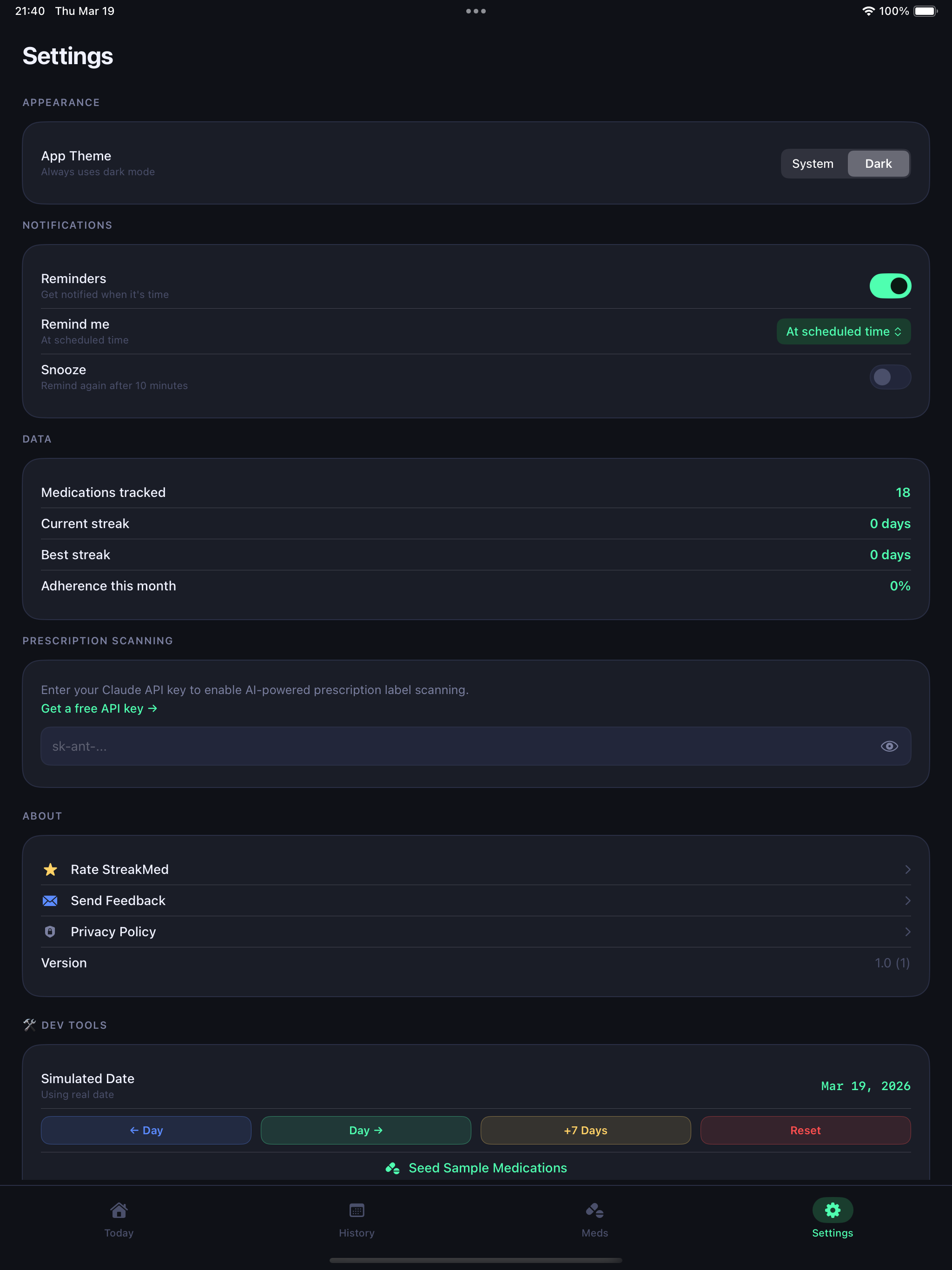Click the Settings page title
The image size is (952, 1270).
coord(67,56)
